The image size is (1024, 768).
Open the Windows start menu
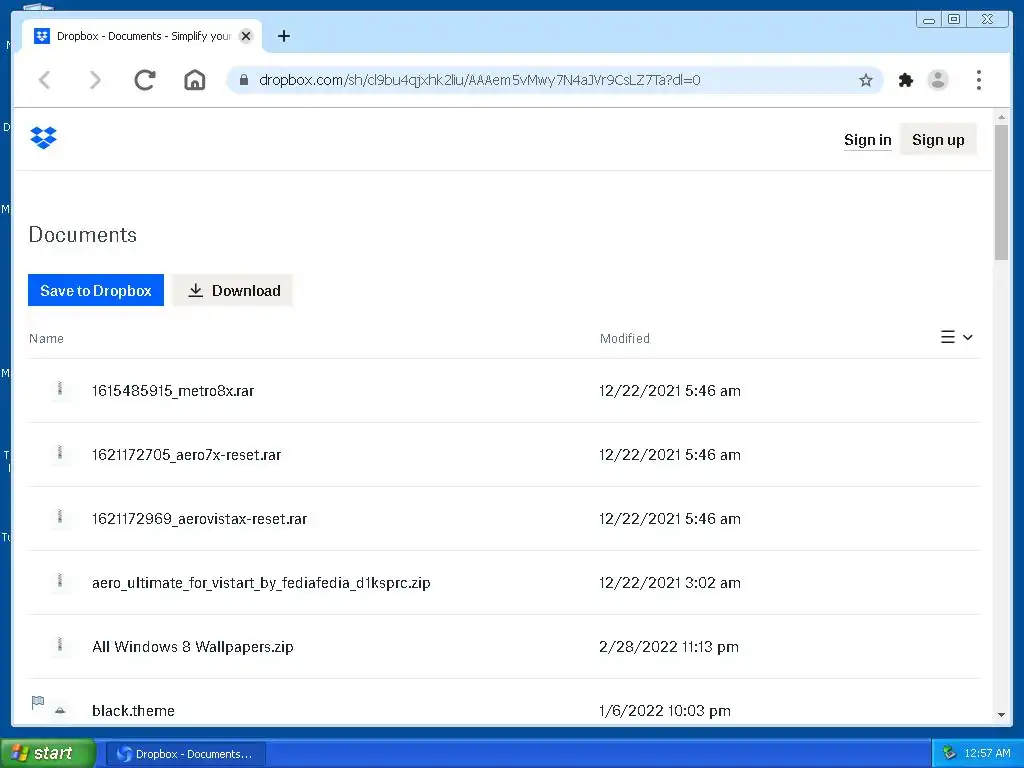pyautogui.click(x=47, y=753)
